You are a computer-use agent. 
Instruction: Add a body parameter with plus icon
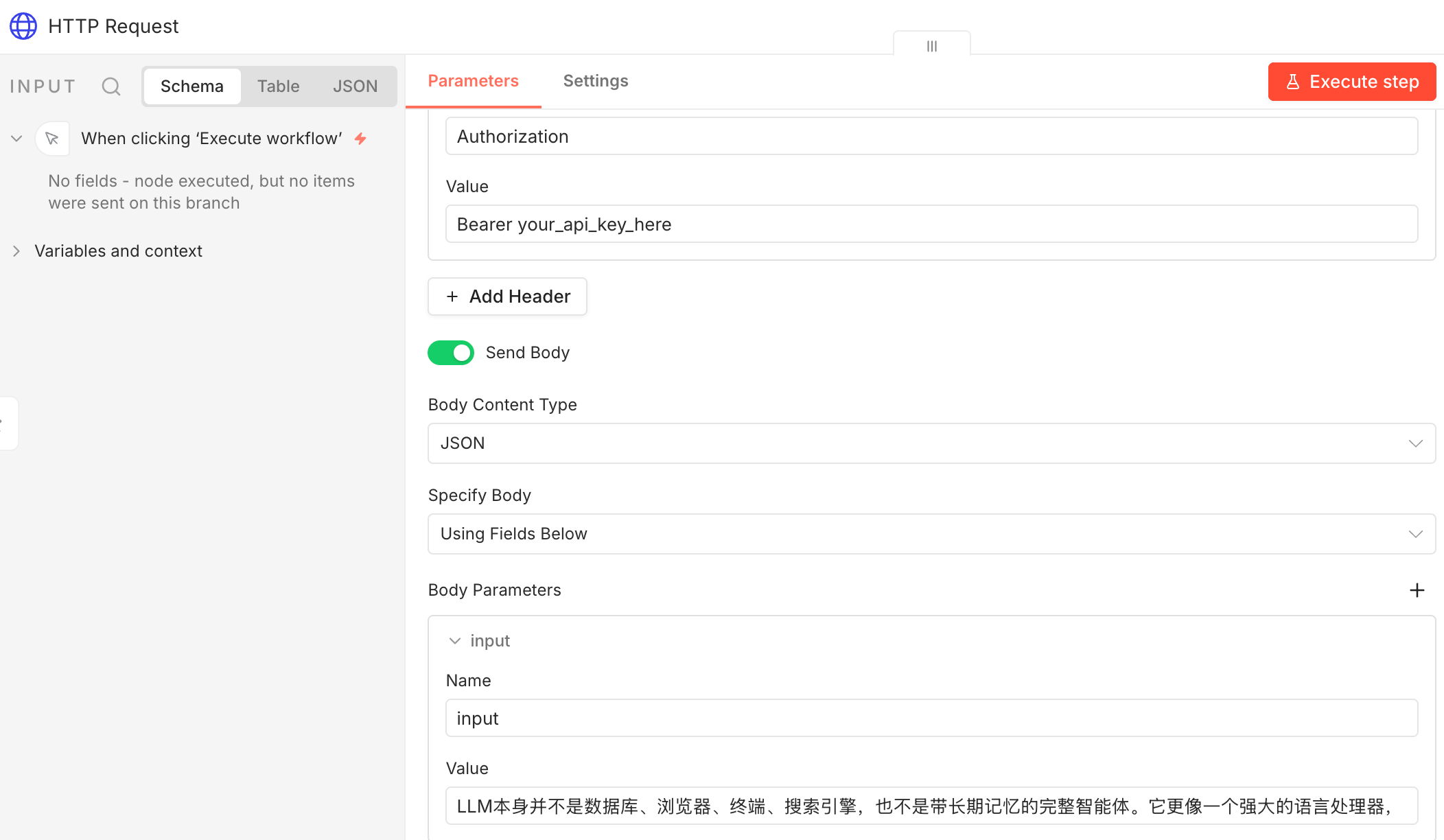click(1417, 590)
